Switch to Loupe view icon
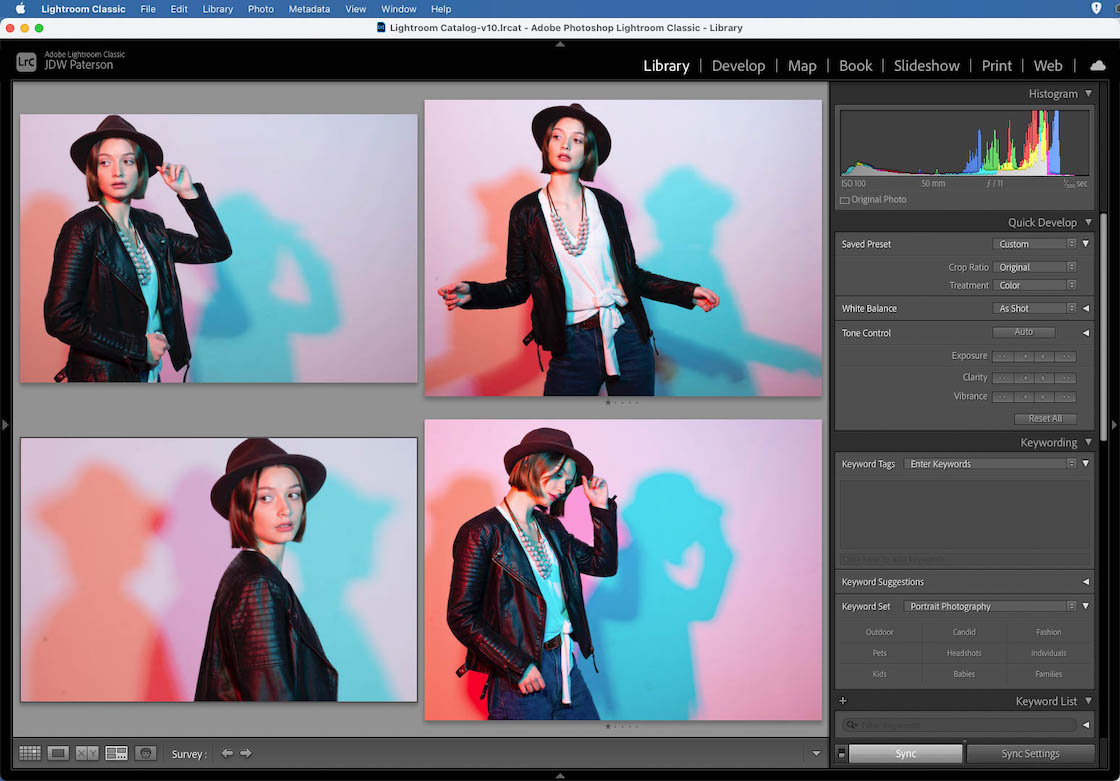 tap(57, 752)
